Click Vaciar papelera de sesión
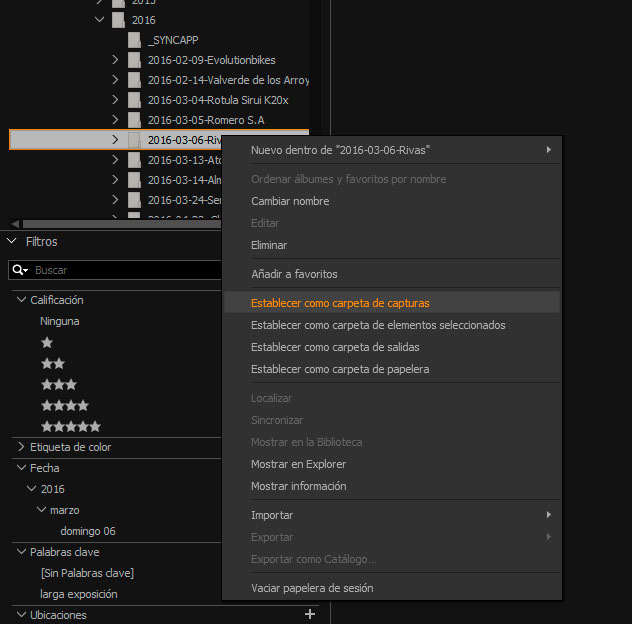 point(312,588)
